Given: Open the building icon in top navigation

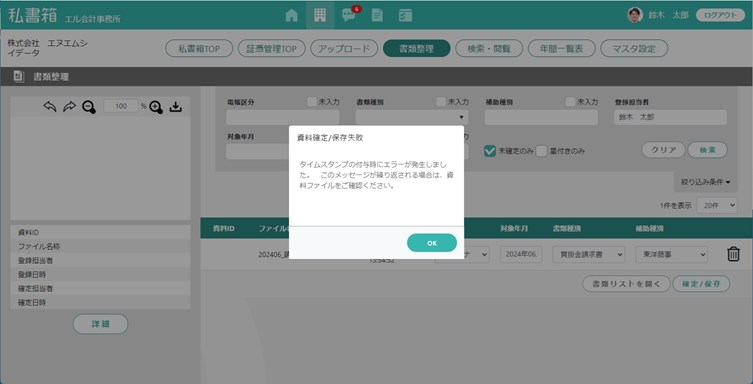Looking at the screenshot, I should [x=320, y=15].
